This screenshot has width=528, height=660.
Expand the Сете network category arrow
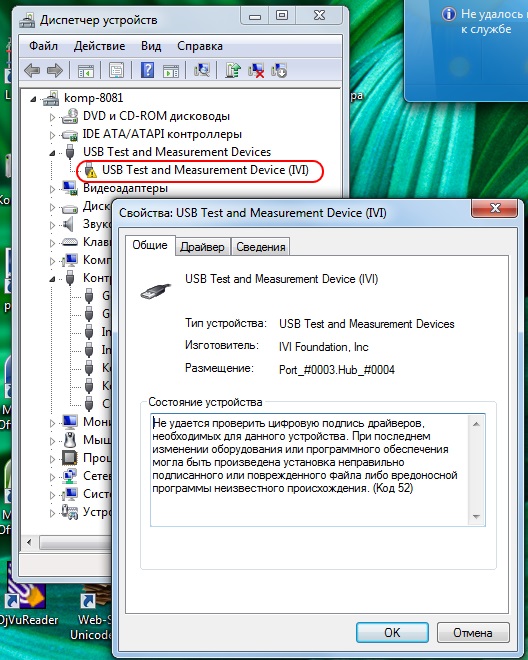click(52, 477)
